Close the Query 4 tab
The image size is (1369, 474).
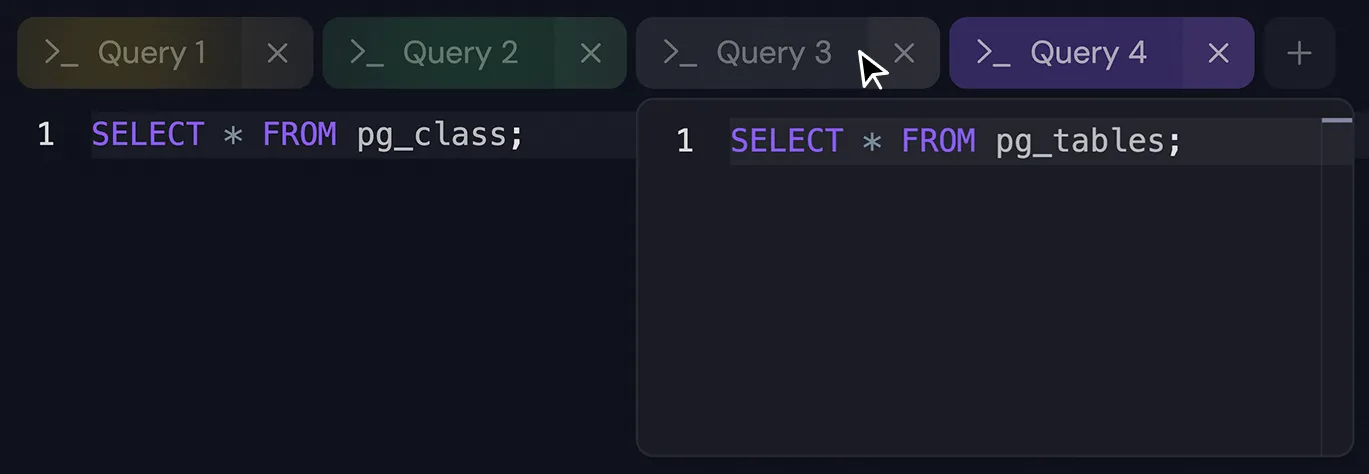coord(1218,54)
